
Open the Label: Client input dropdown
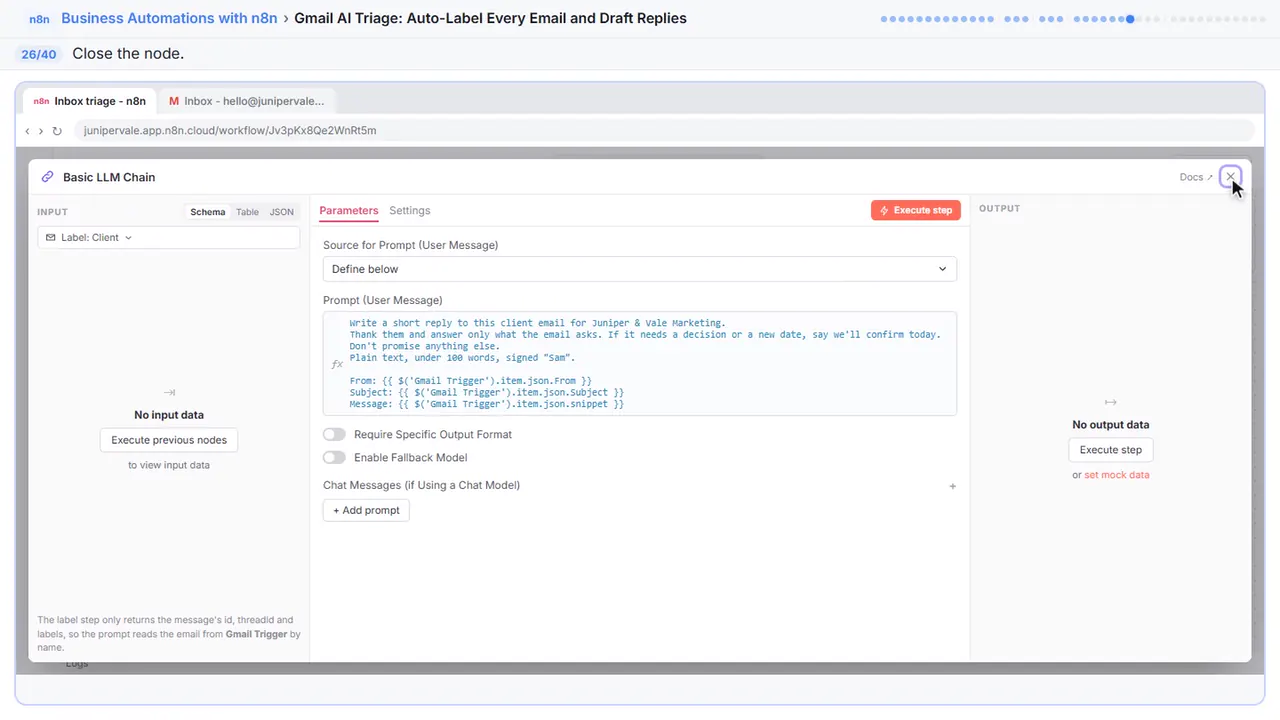coord(169,237)
